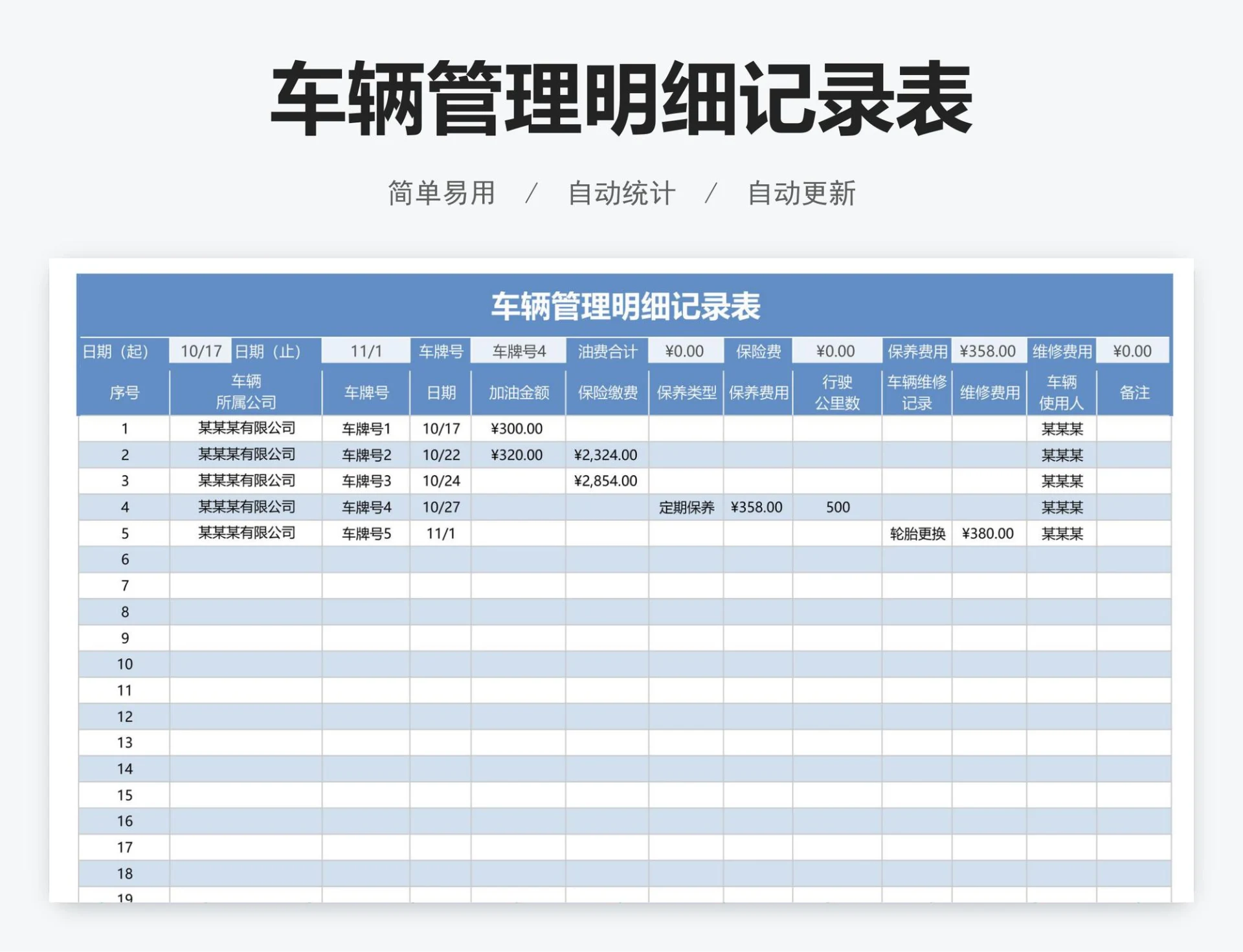Select the 油费合计 total cell ¥0.00
Viewport: 1243px width, 952px height.
(x=686, y=351)
